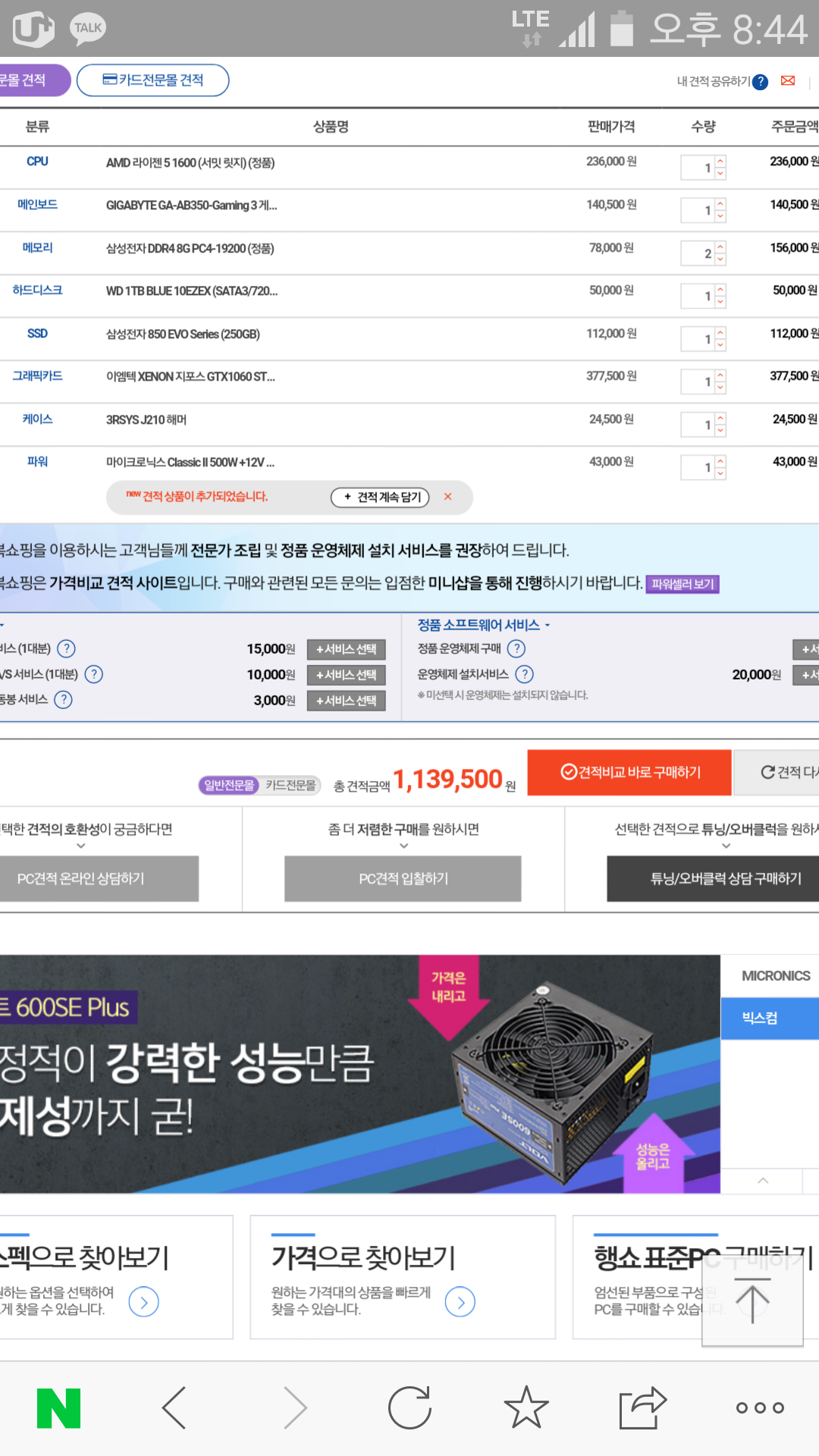Open help icon for 운영체제 설치서비스
The width and height of the screenshot is (819, 1456).
(525, 674)
